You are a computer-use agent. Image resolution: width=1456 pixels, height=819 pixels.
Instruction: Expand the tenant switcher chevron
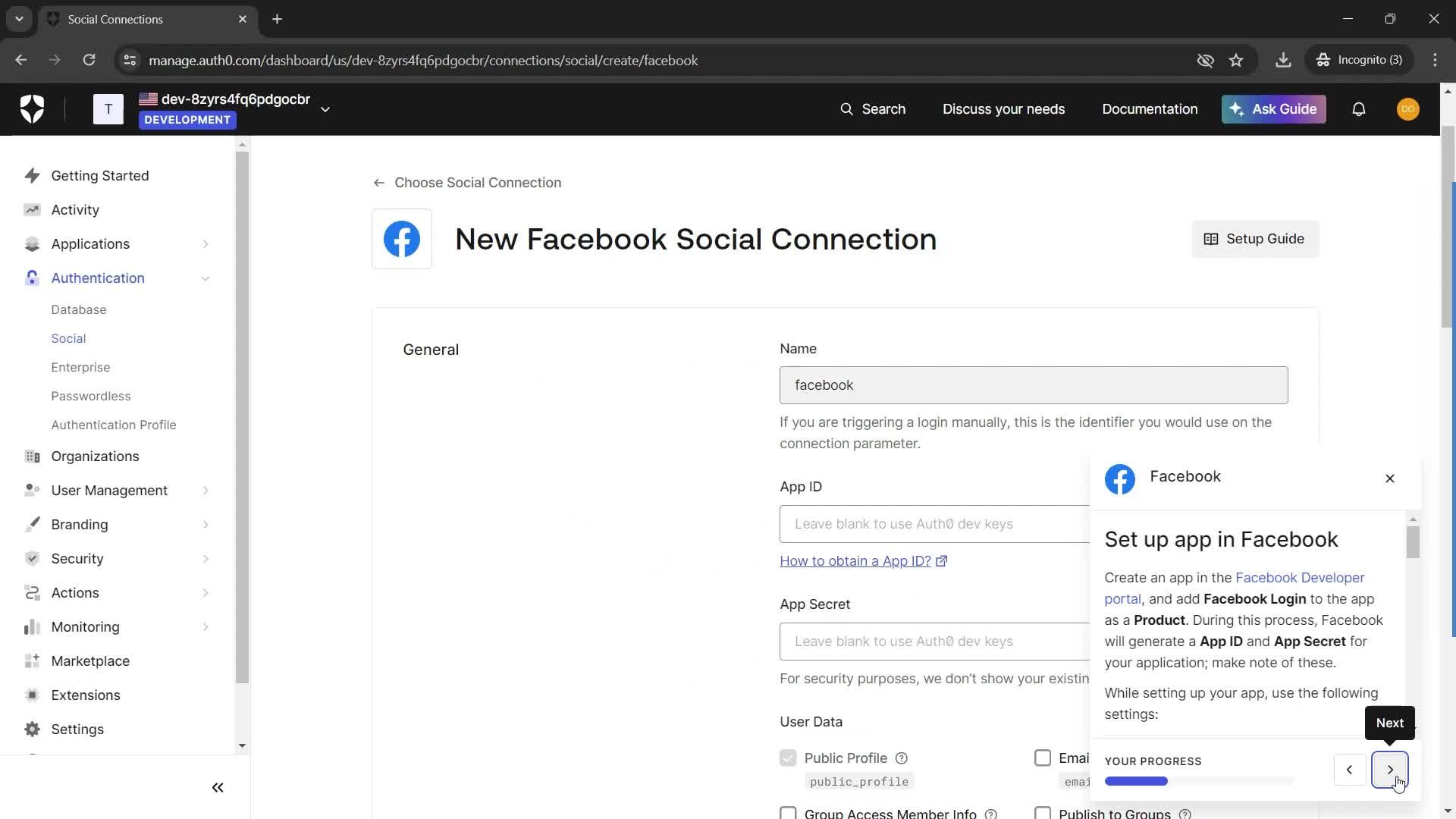pyautogui.click(x=325, y=109)
